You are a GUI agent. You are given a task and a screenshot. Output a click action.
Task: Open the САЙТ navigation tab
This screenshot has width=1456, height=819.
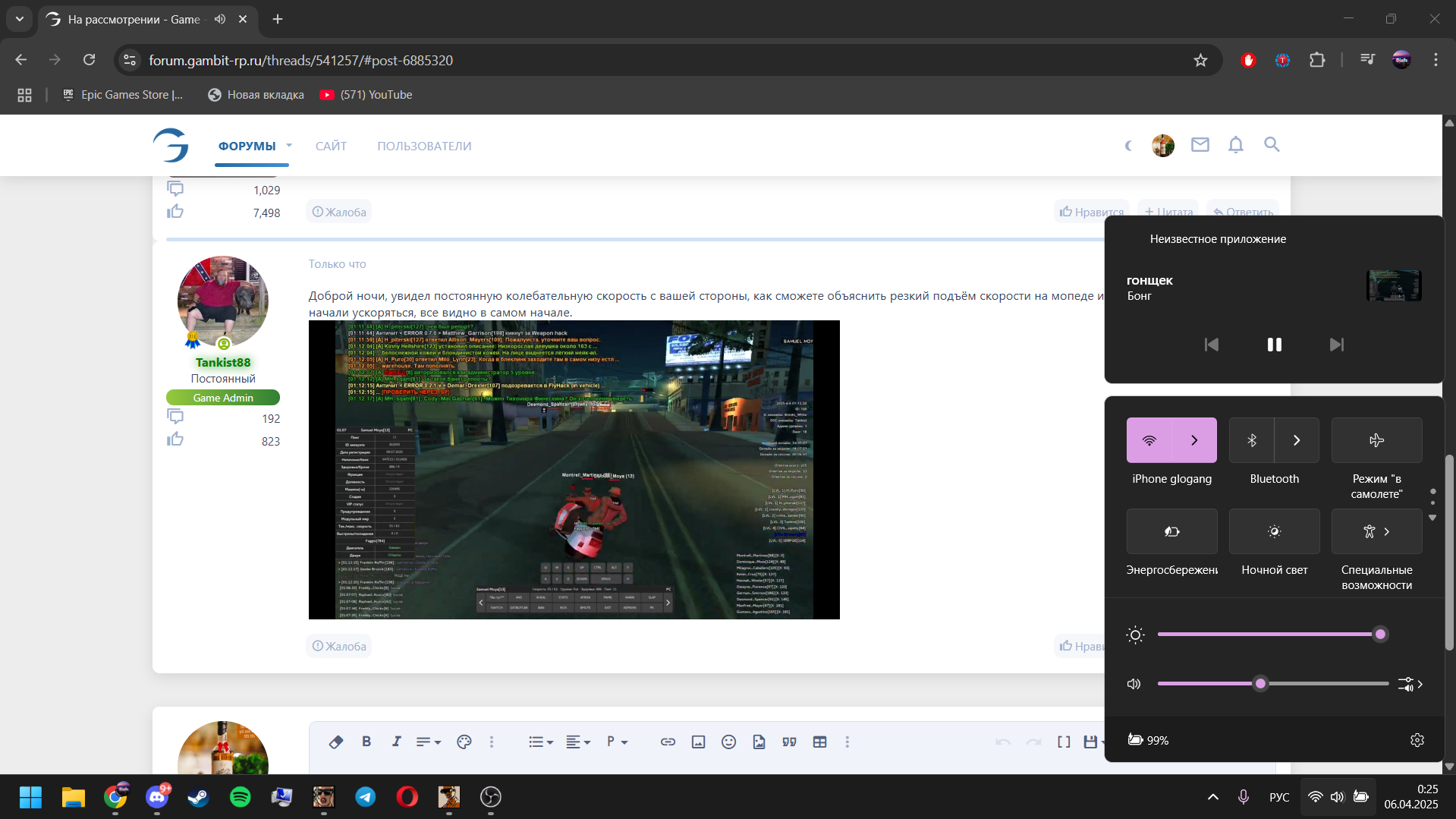point(331,146)
